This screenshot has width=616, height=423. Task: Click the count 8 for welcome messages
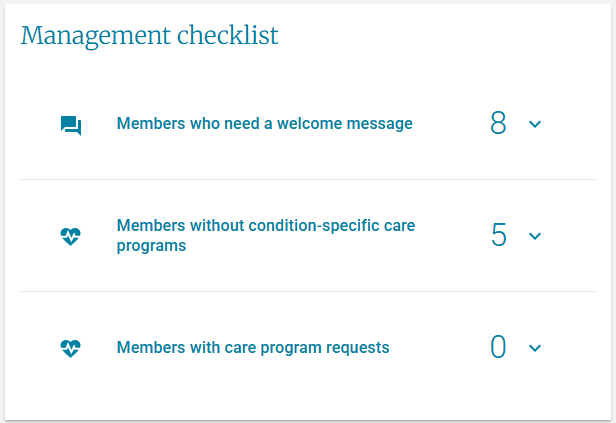498,124
